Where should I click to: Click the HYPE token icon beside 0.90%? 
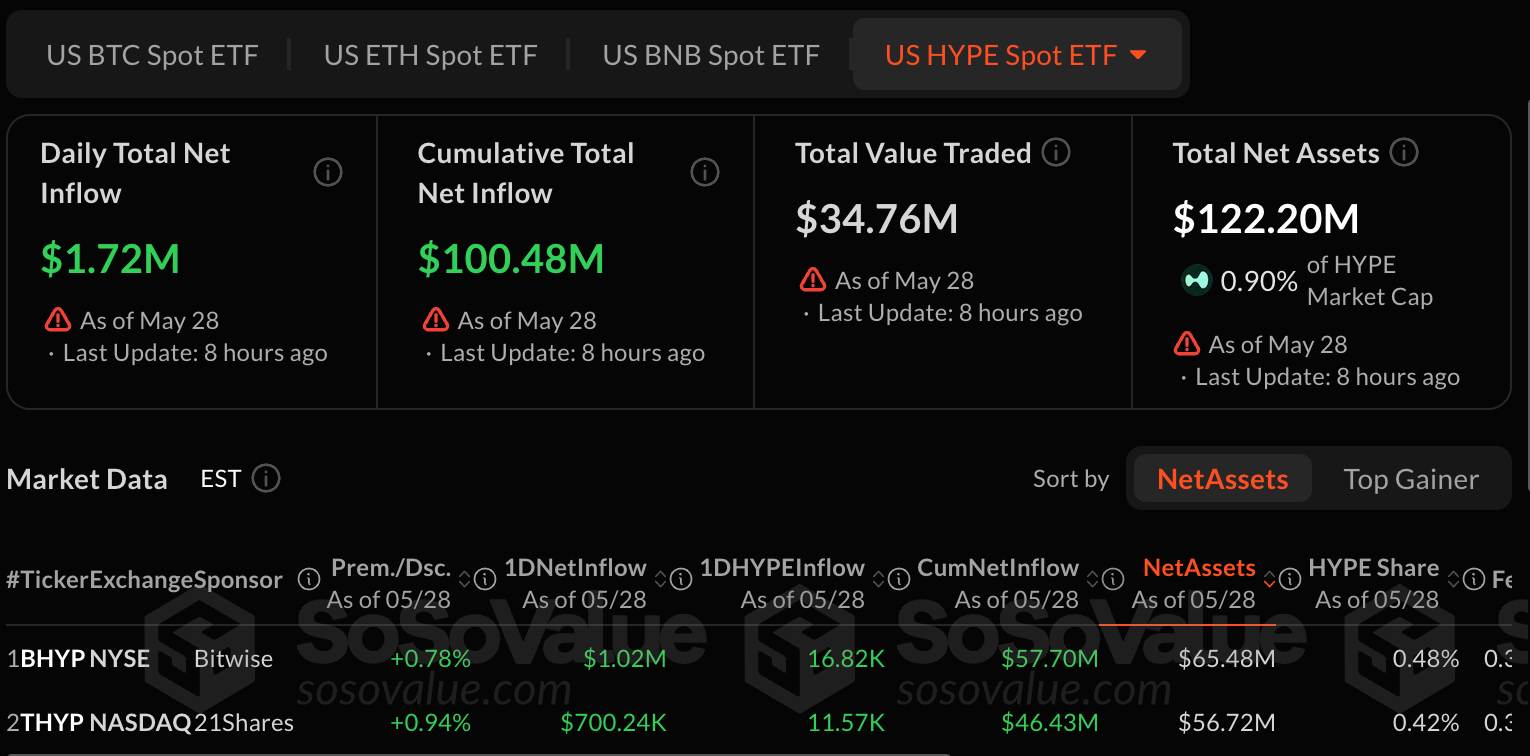point(1195,281)
